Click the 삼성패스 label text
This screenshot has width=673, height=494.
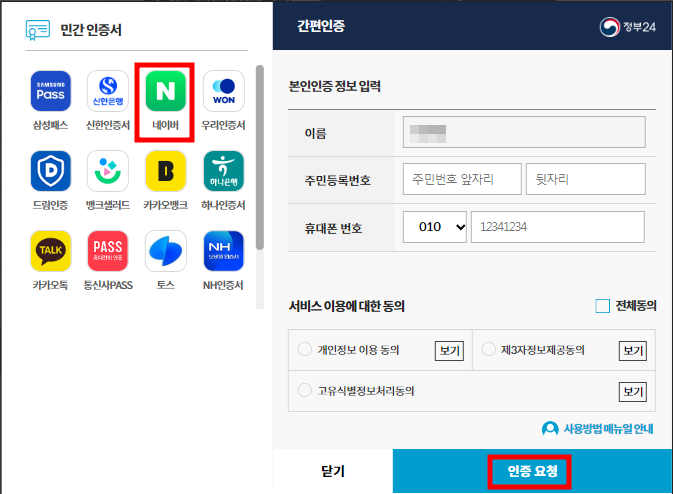pyautogui.click(x=51, y=125)
